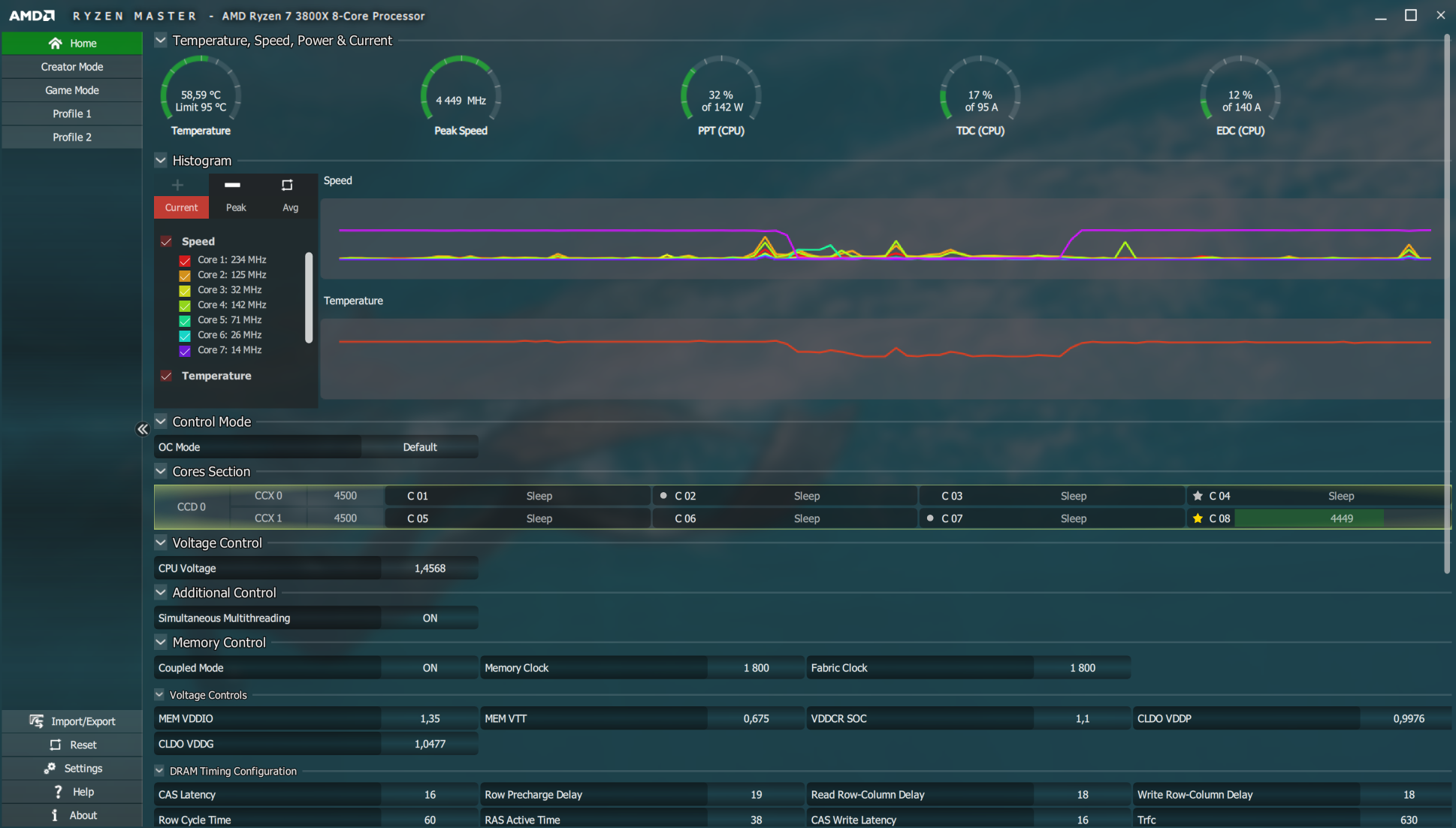Click the gold star on C 08
Screen dimensions: 1456x828
pyautogui.click(x=1198, y=518)
